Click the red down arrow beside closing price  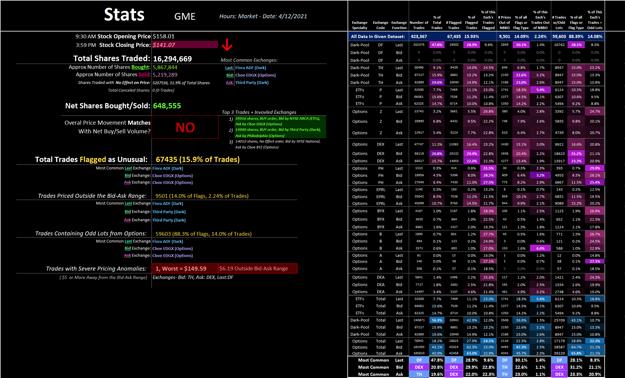(x=227, y=44)
